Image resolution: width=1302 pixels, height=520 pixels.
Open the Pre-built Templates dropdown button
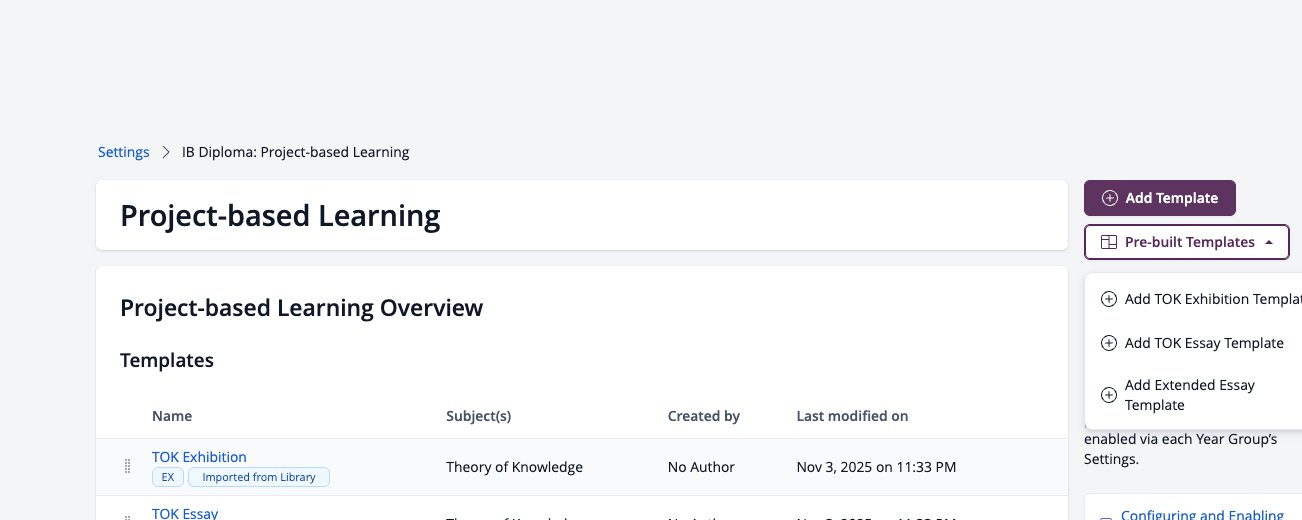coord(1186,242)
